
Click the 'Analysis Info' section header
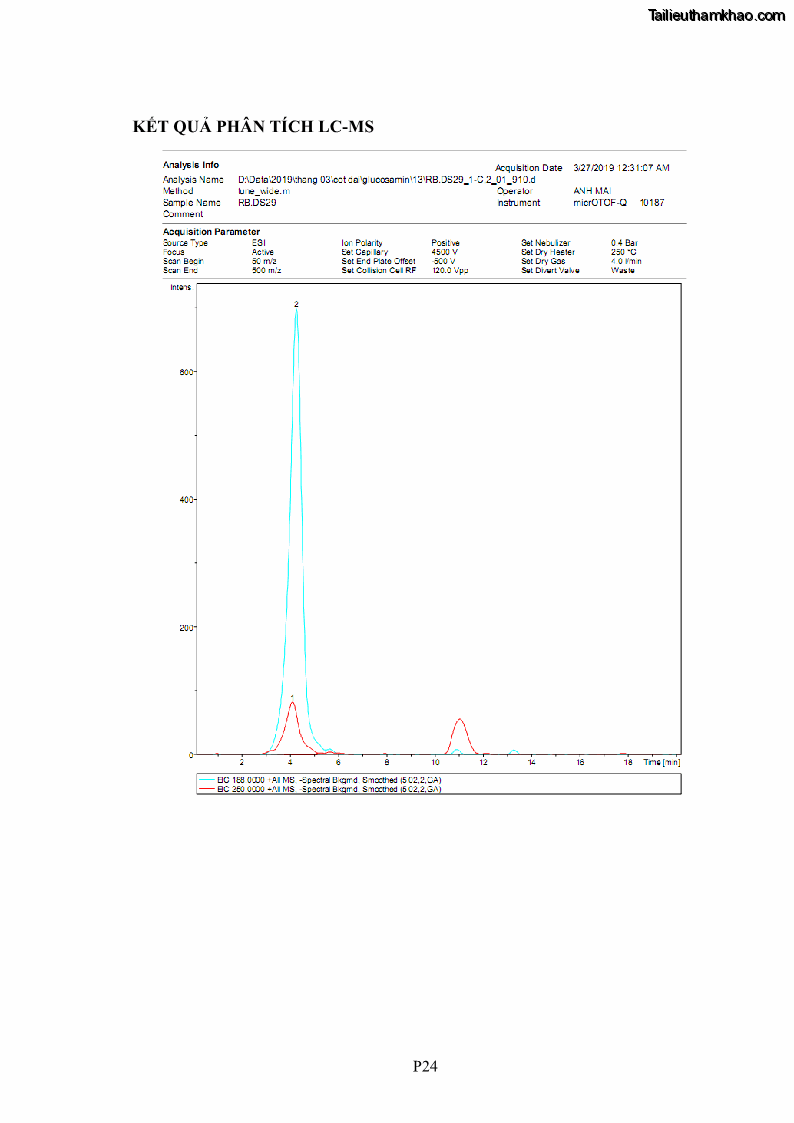coord(191,165)
